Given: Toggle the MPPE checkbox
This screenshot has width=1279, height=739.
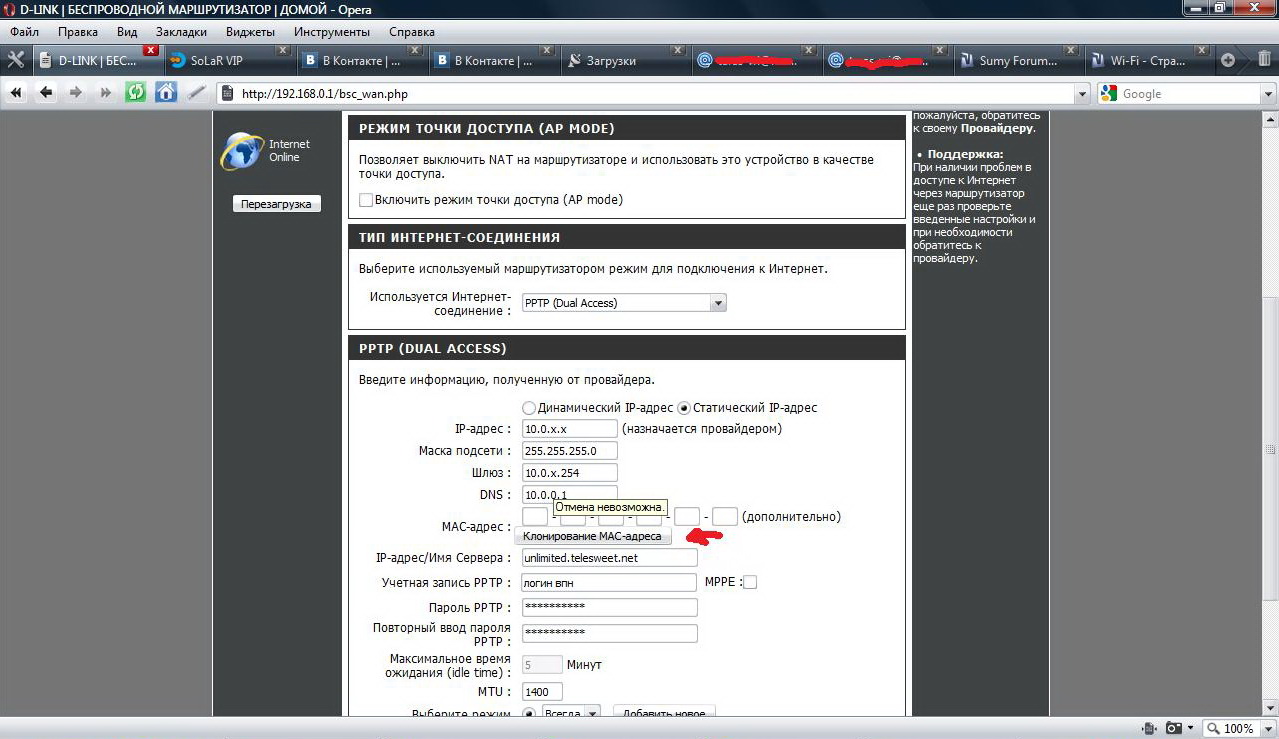Looking at the screenshot, I should pos(750,582).
